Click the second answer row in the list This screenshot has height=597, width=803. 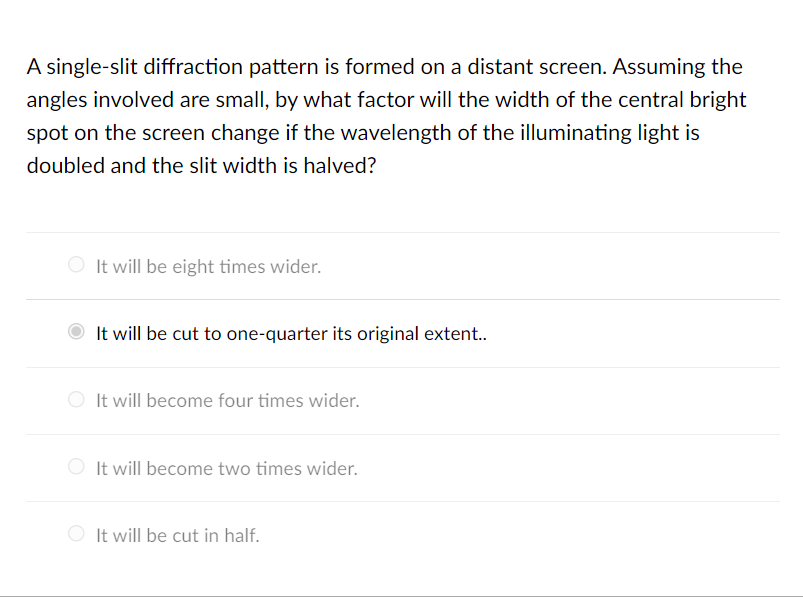(400, 332)
